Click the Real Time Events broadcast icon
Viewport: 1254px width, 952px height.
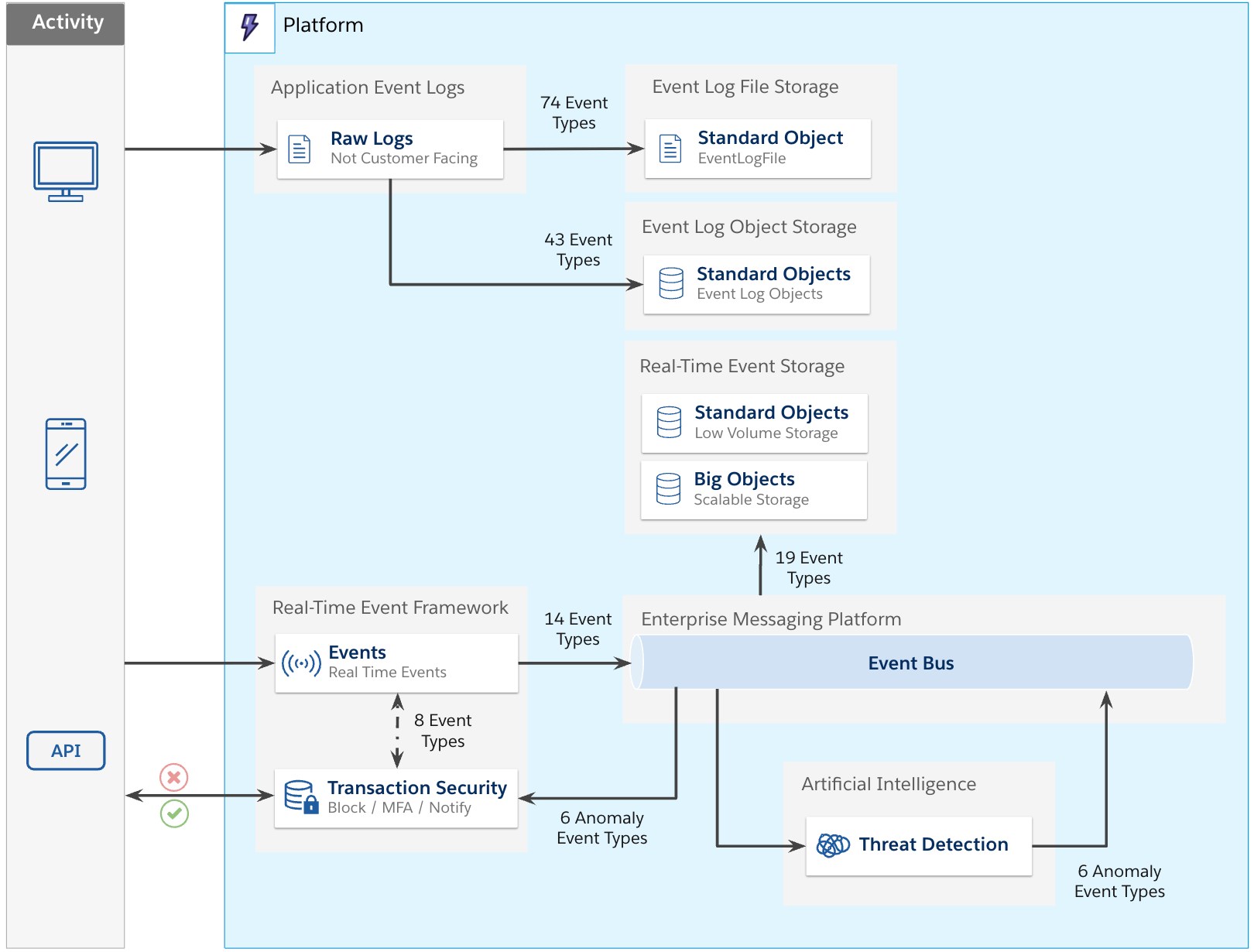(301, 663)
